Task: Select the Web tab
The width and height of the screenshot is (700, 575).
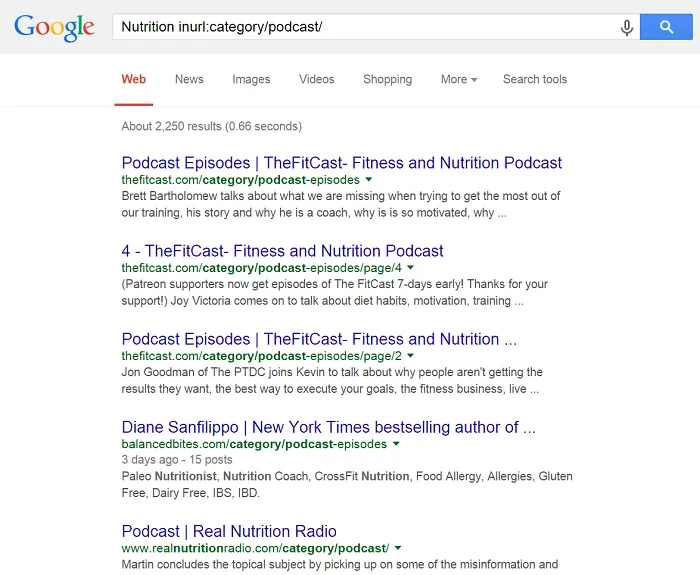Action: coord(133,79)
